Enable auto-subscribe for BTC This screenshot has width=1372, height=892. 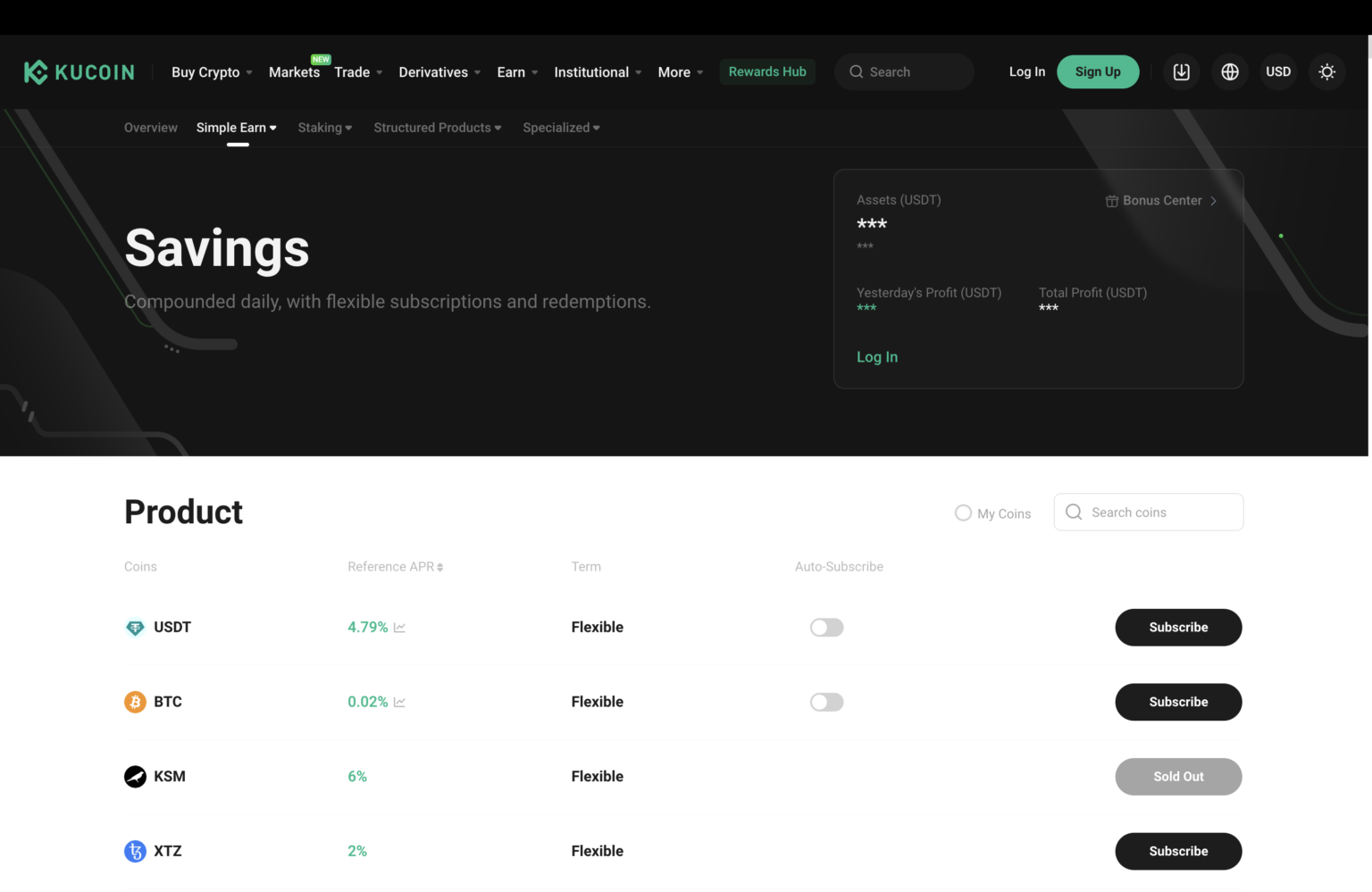tap(826, 702)
